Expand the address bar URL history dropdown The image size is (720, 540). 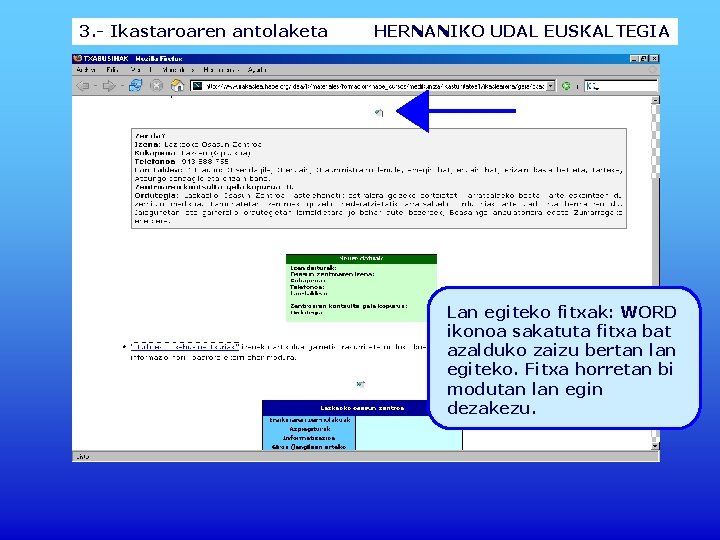551,86
